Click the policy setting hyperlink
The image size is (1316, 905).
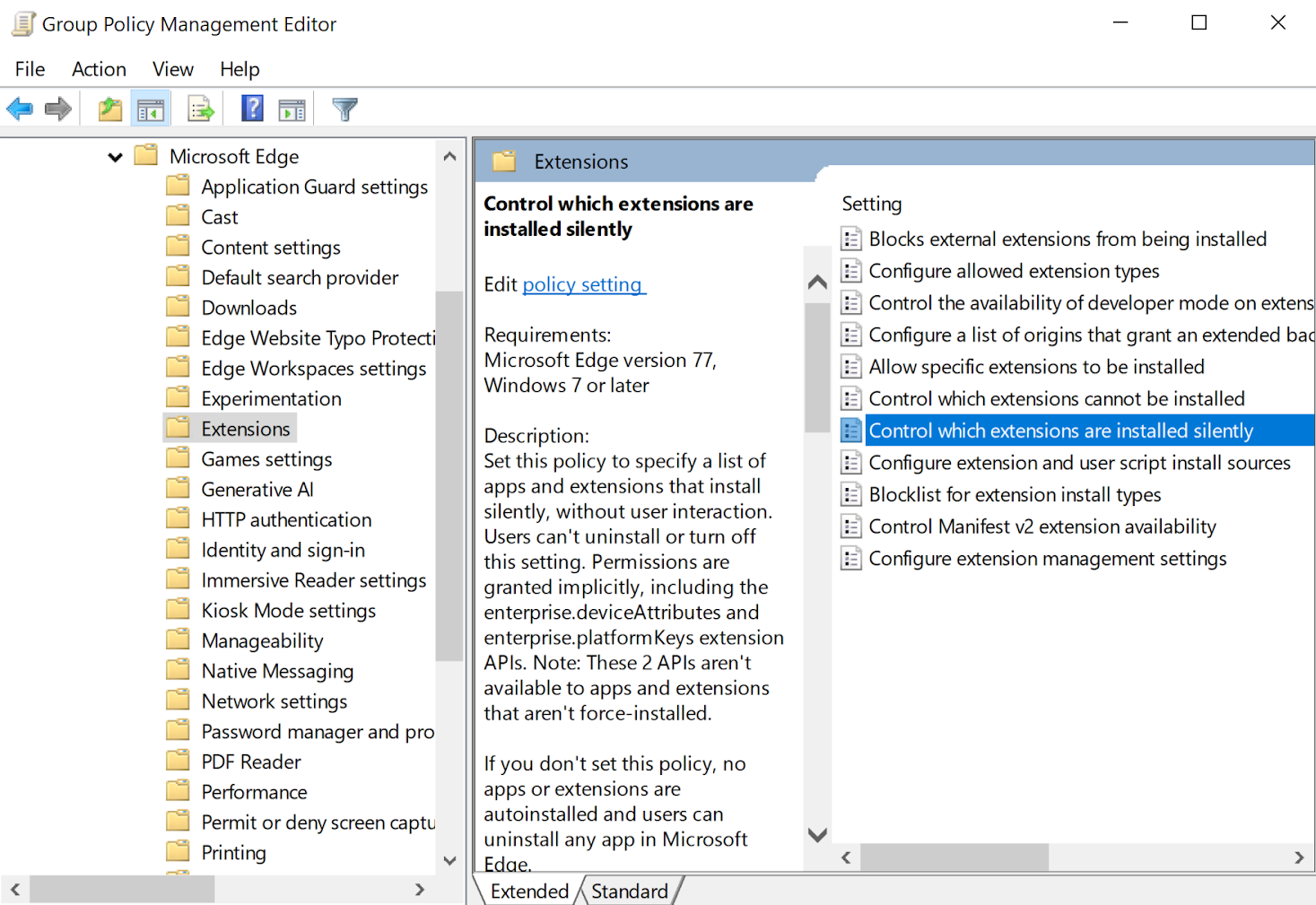[582, 284]
